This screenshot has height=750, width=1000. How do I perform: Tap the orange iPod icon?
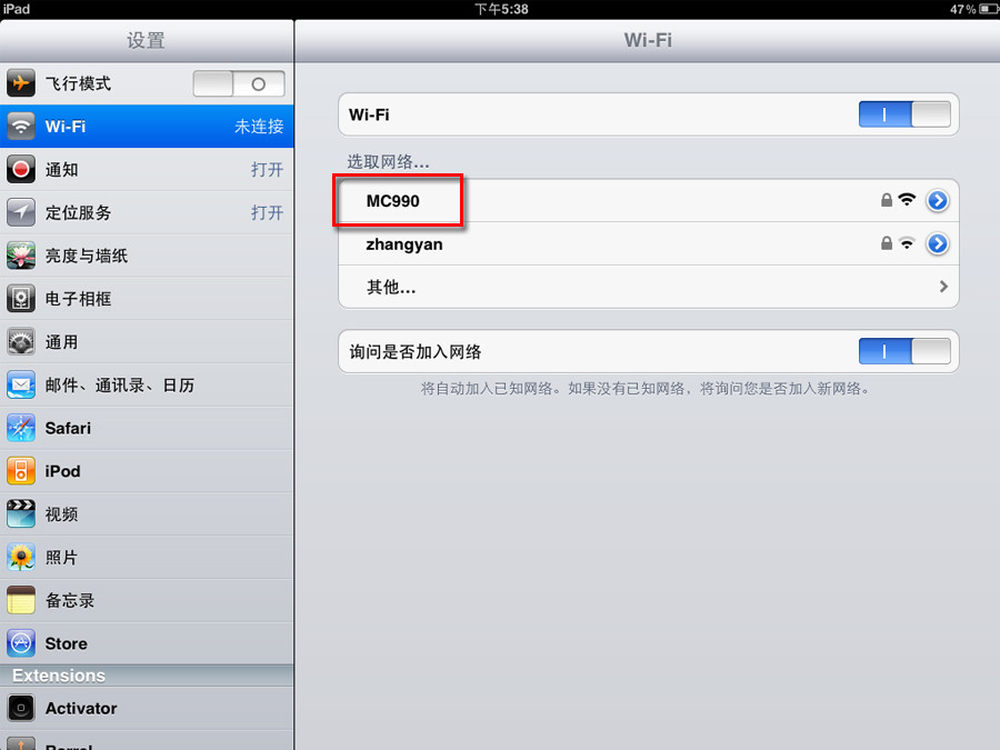20,471
